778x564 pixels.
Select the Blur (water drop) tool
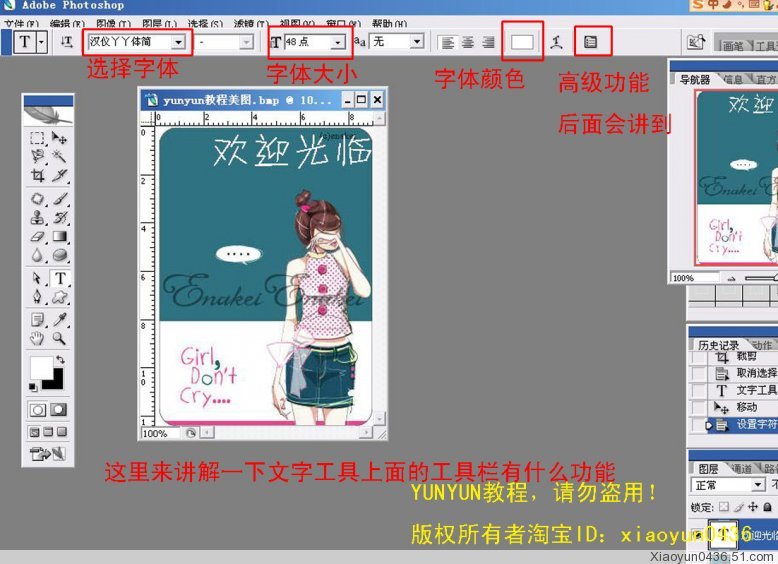[38, 255]
